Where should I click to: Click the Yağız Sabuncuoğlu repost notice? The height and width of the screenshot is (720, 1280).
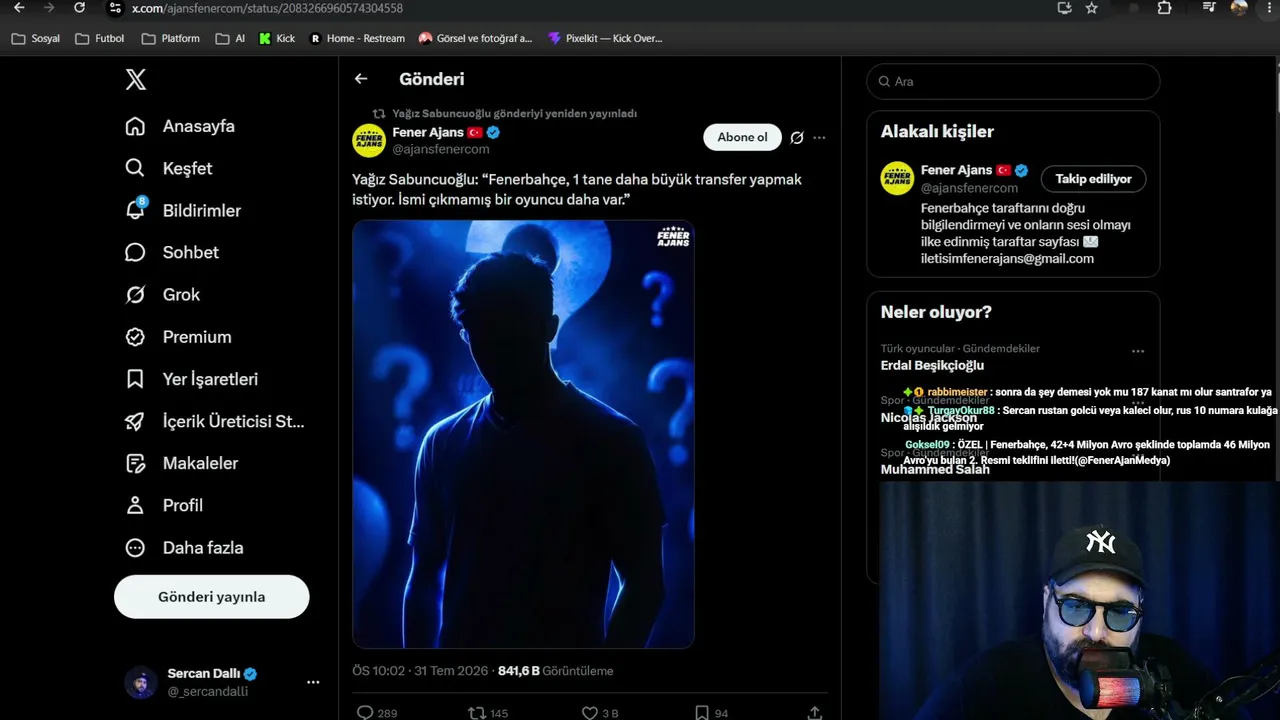pos(514,114)
